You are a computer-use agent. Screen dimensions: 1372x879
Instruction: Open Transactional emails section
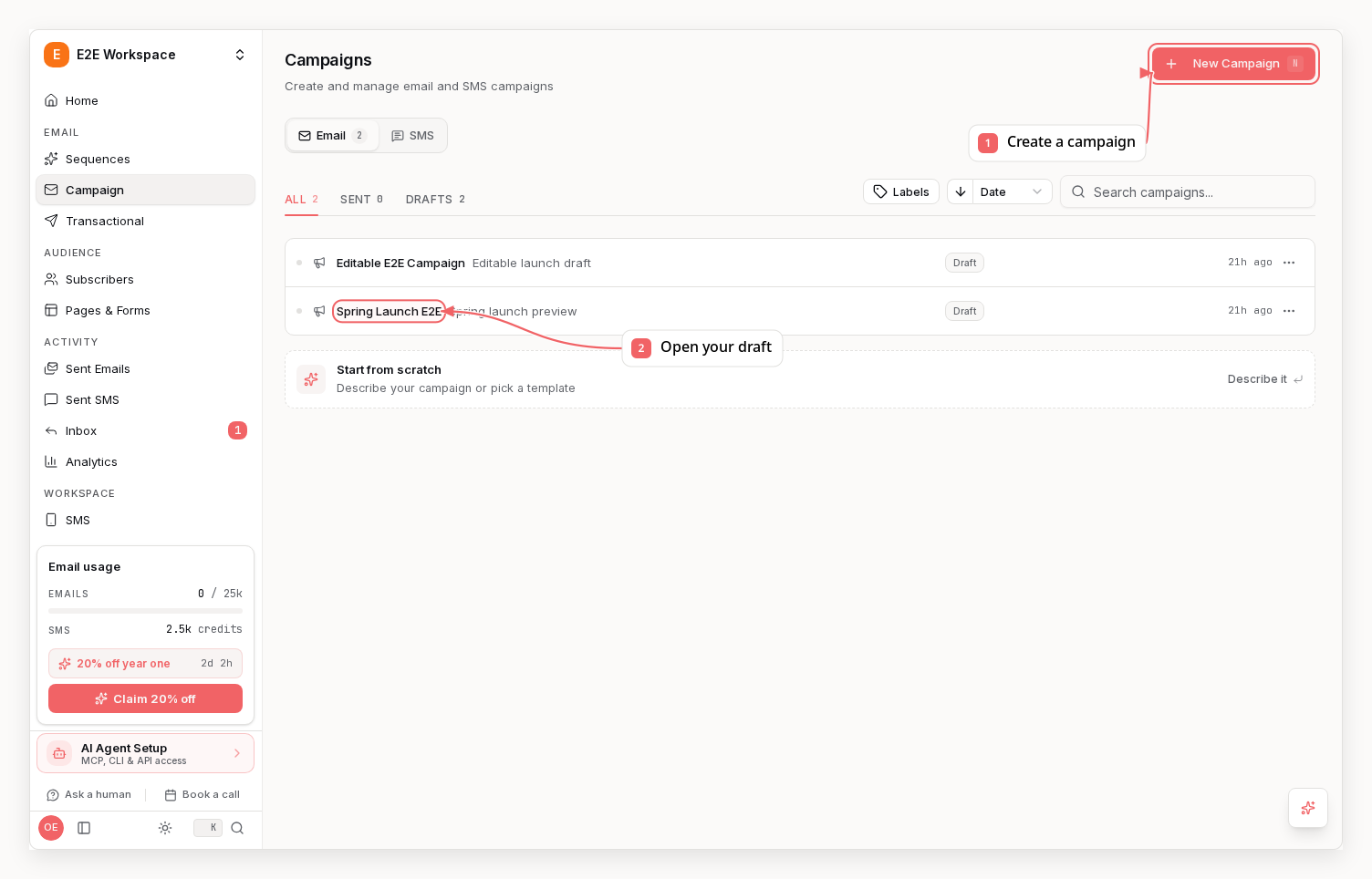coord(145,221)
